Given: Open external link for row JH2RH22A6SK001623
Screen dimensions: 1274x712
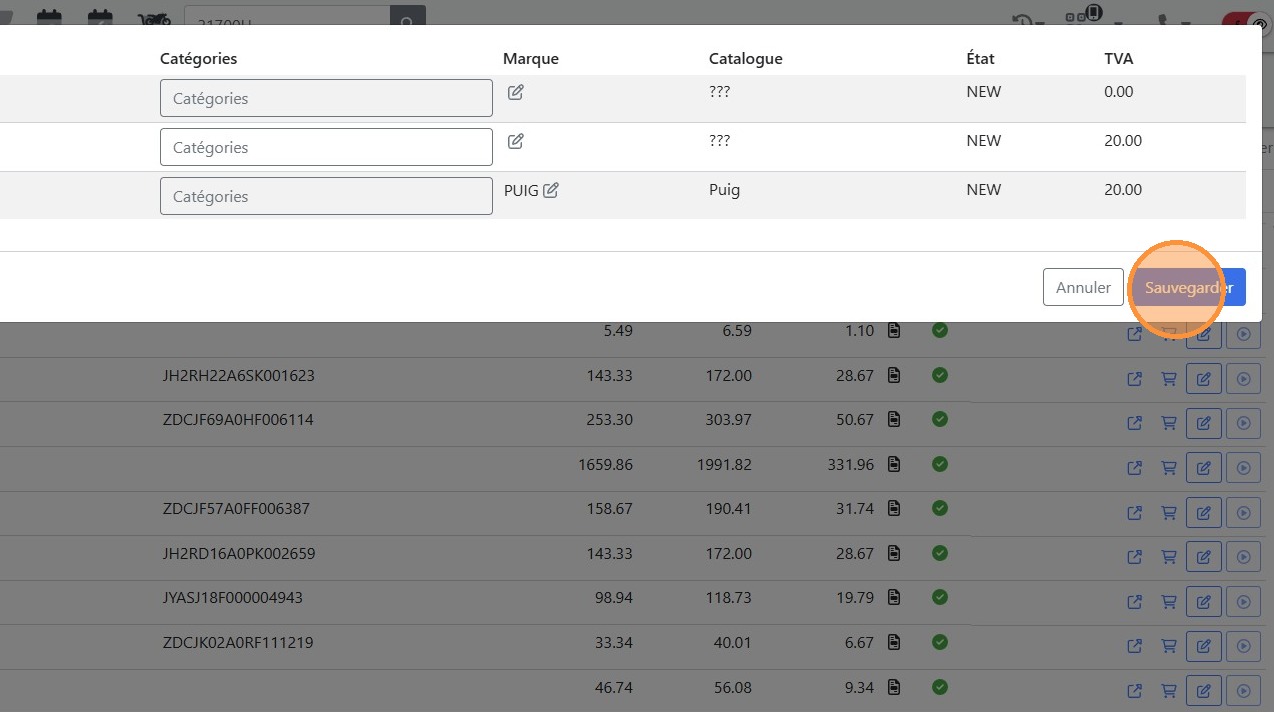Looking at the screenshot, I should [1134, 379].
